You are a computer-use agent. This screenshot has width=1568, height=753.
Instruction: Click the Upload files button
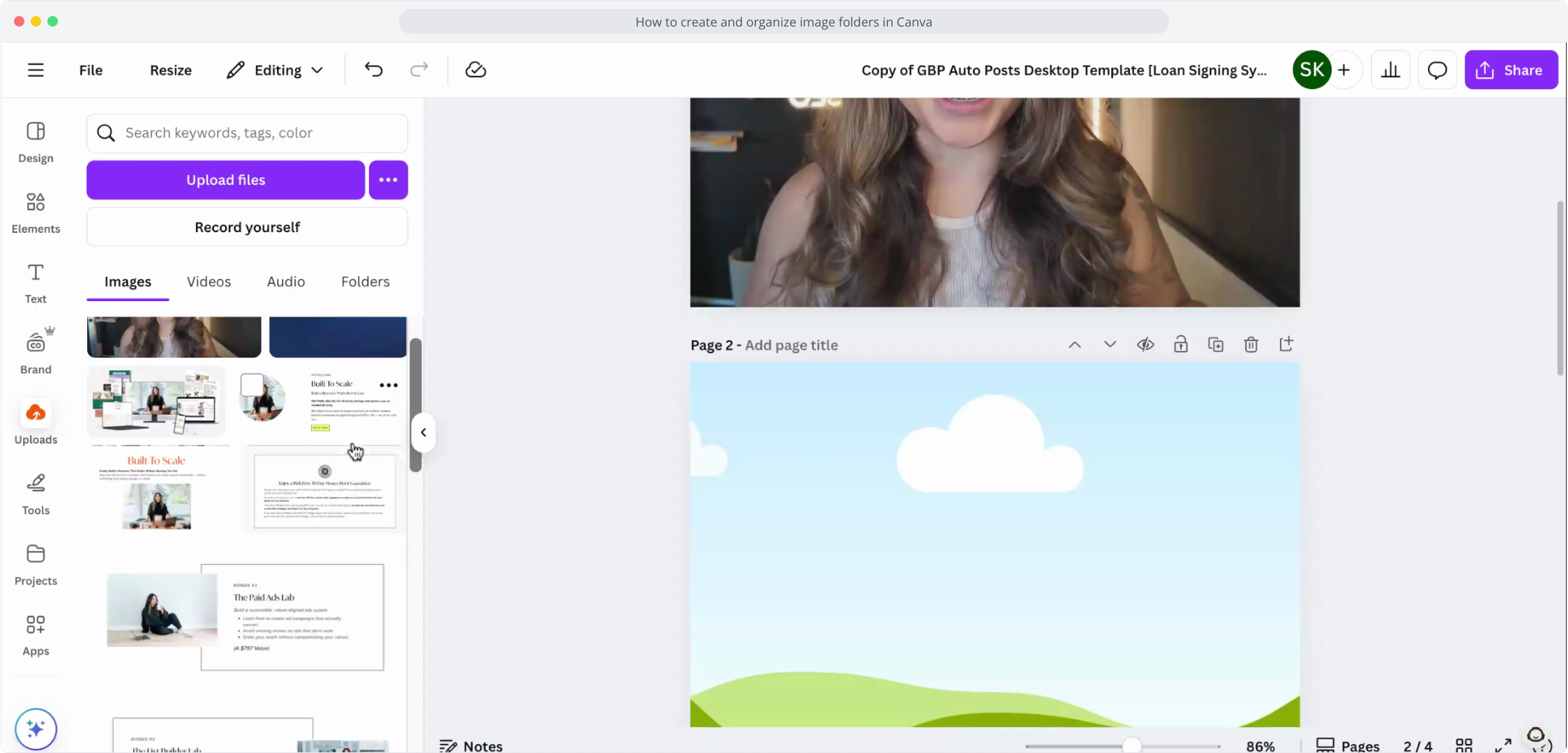[x=225, y=180]
